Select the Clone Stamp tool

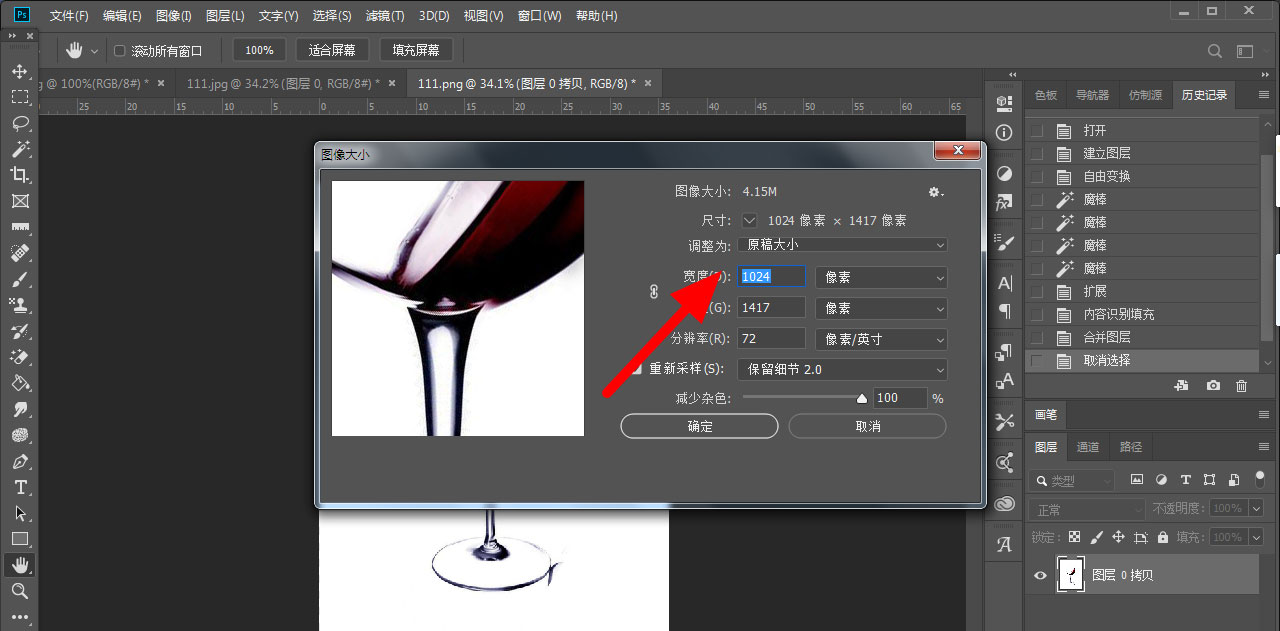click(x=20, y=305)
